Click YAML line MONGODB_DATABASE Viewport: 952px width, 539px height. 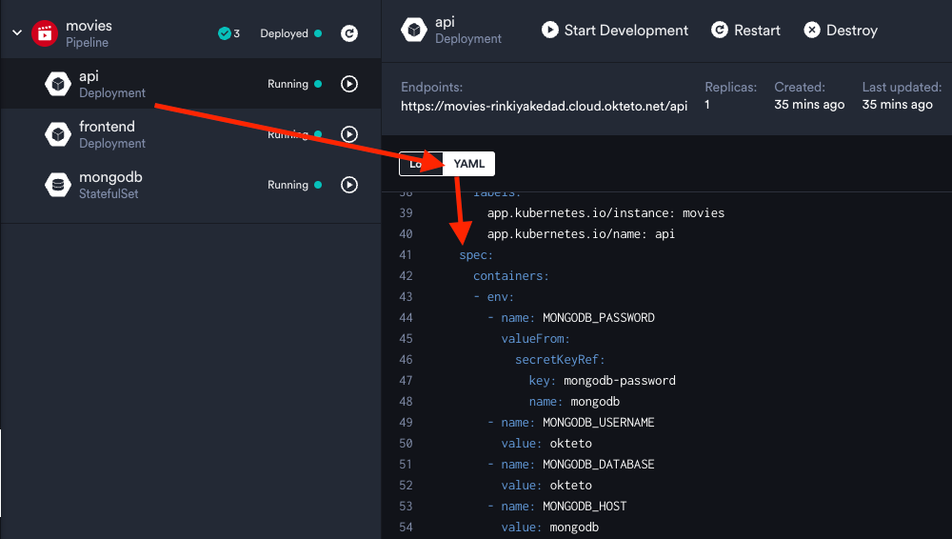pyautogui.click(x=571, y=464)
